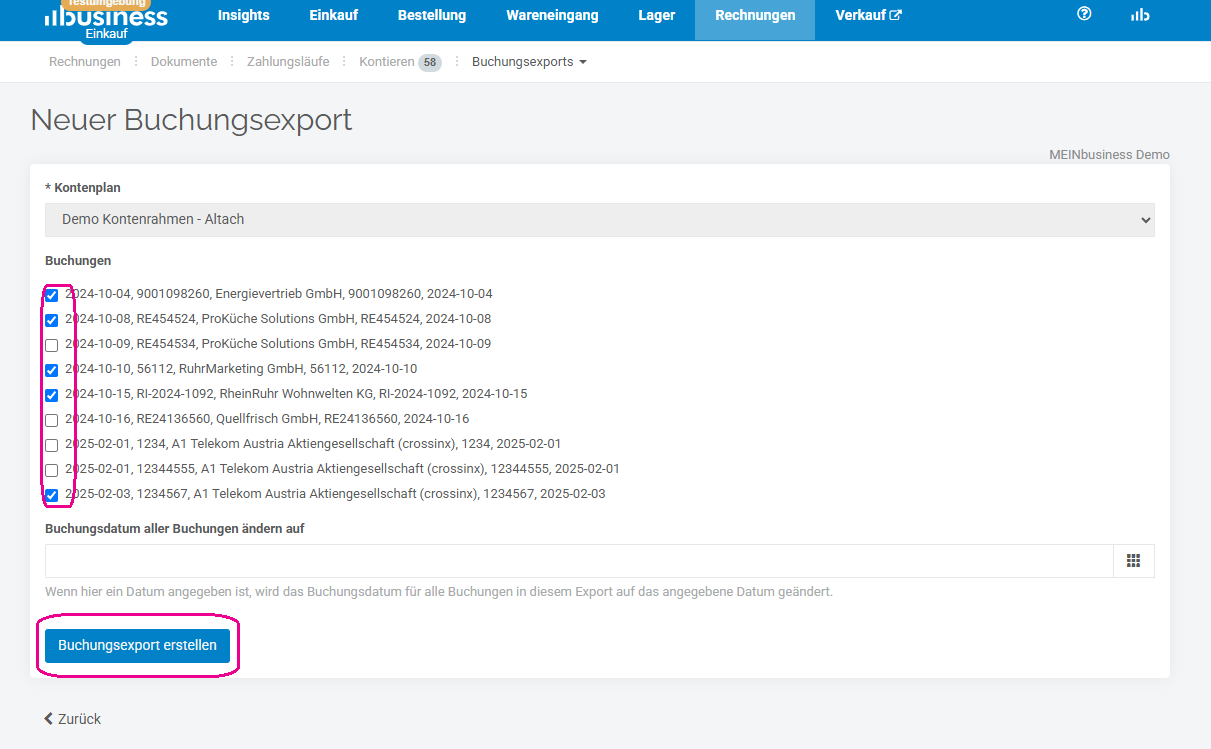Check the RE454534 ProKüche Solutions booking
1211x749 pixels.
[x=52, y=345]
